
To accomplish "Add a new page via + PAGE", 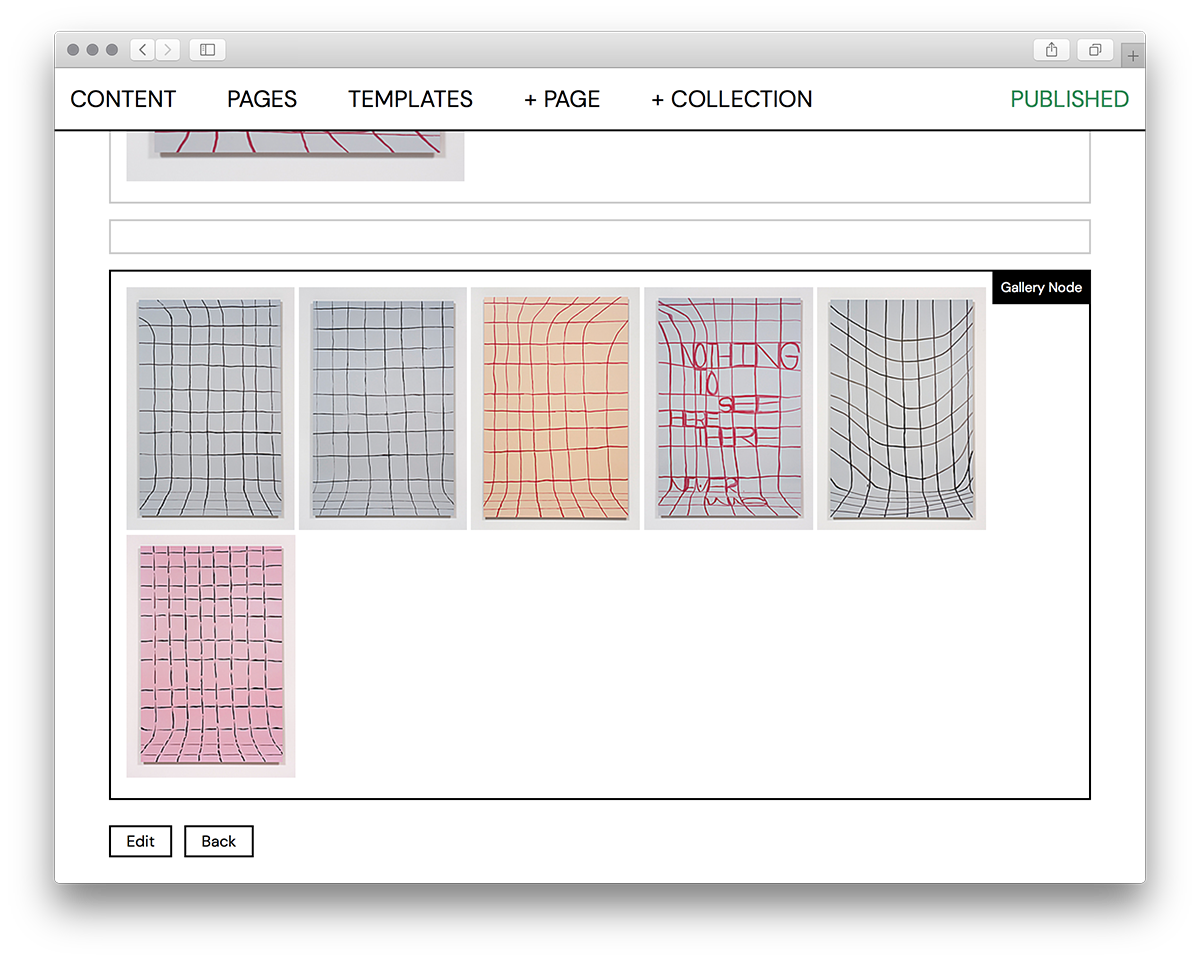I will click(562, 99).
